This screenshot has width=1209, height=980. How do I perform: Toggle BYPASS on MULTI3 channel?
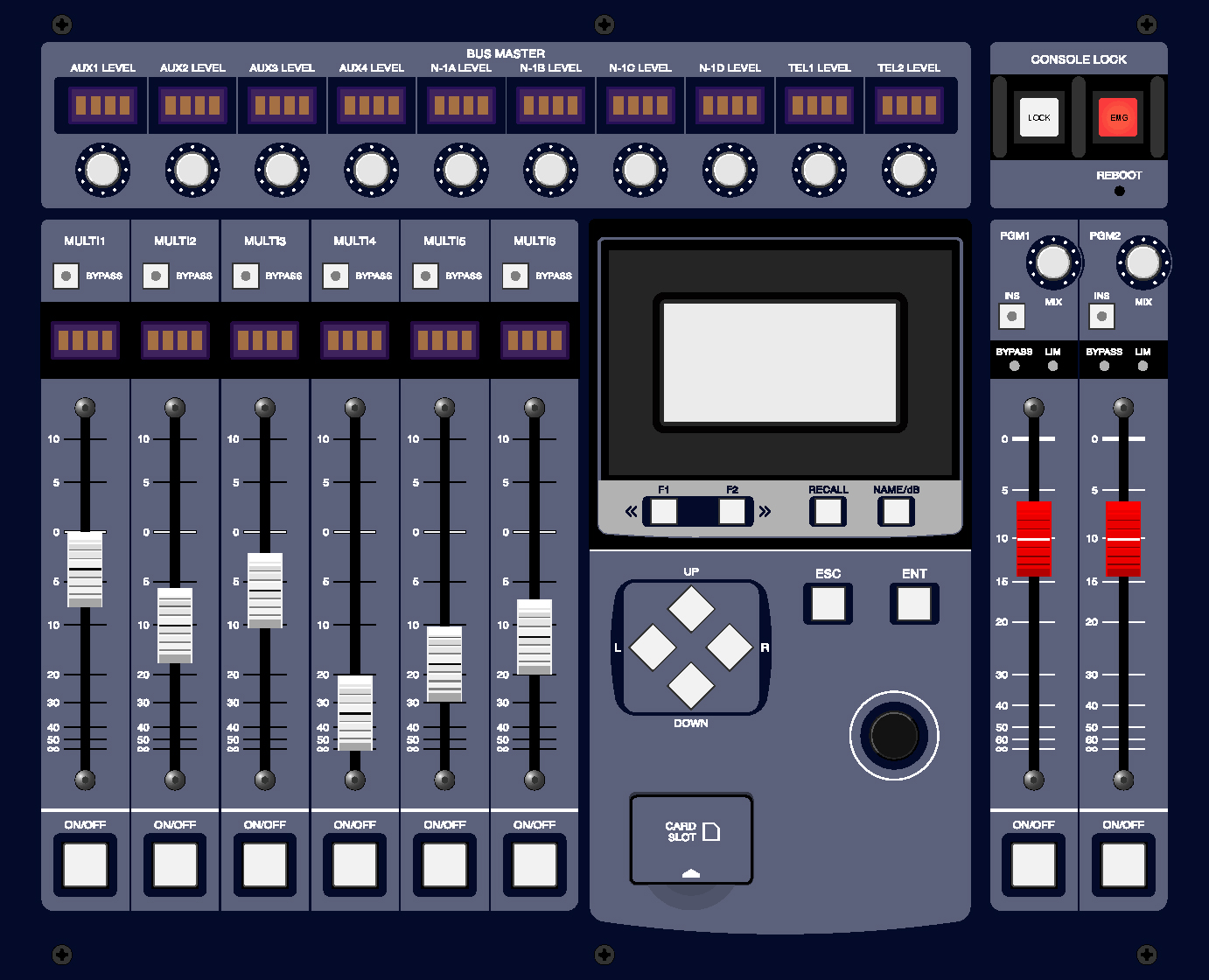[x=246, y=276]
